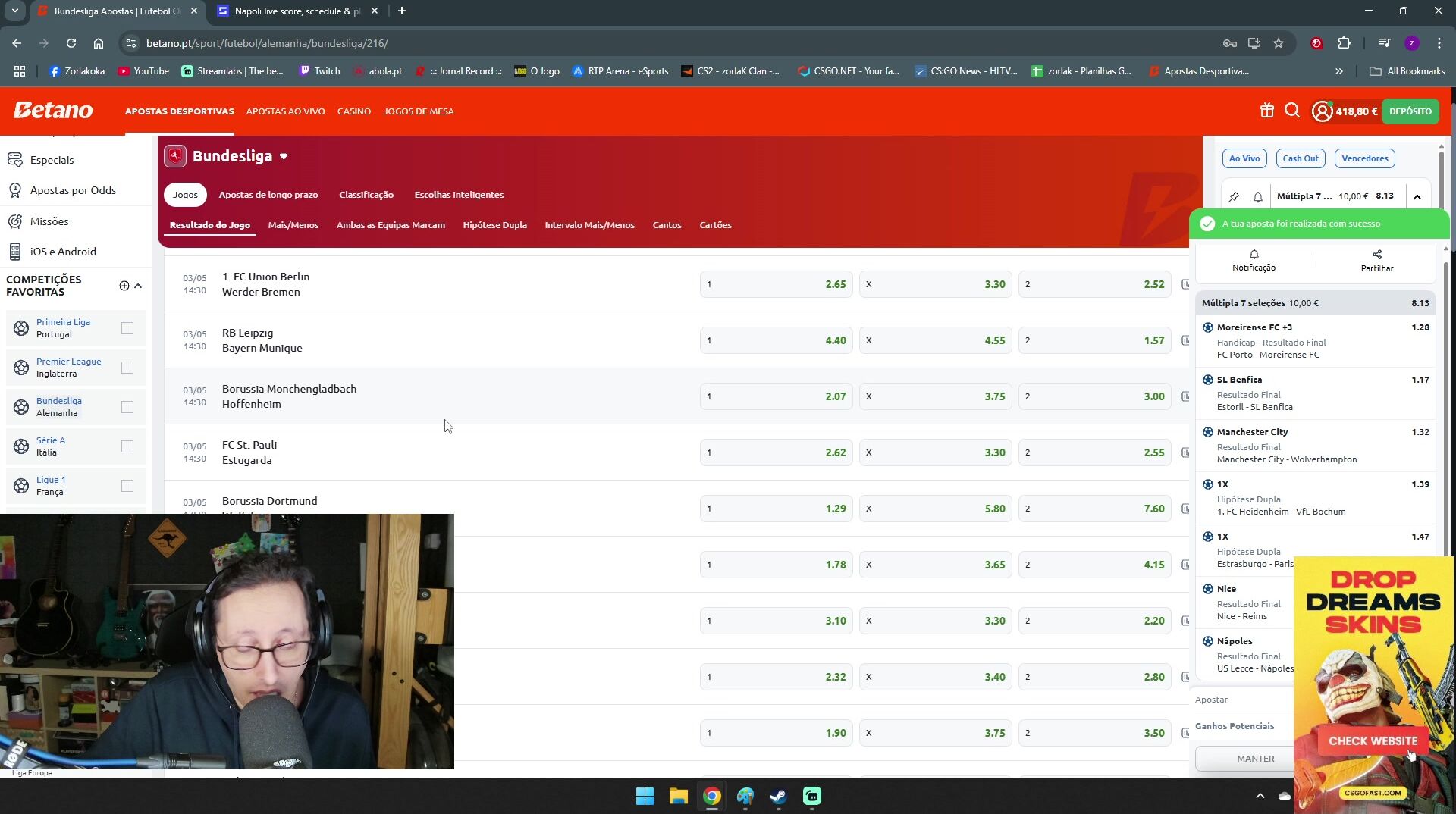1456x814 pixels.
Task: Open the Betano gift promotions icon
Action: (1266, 111)
